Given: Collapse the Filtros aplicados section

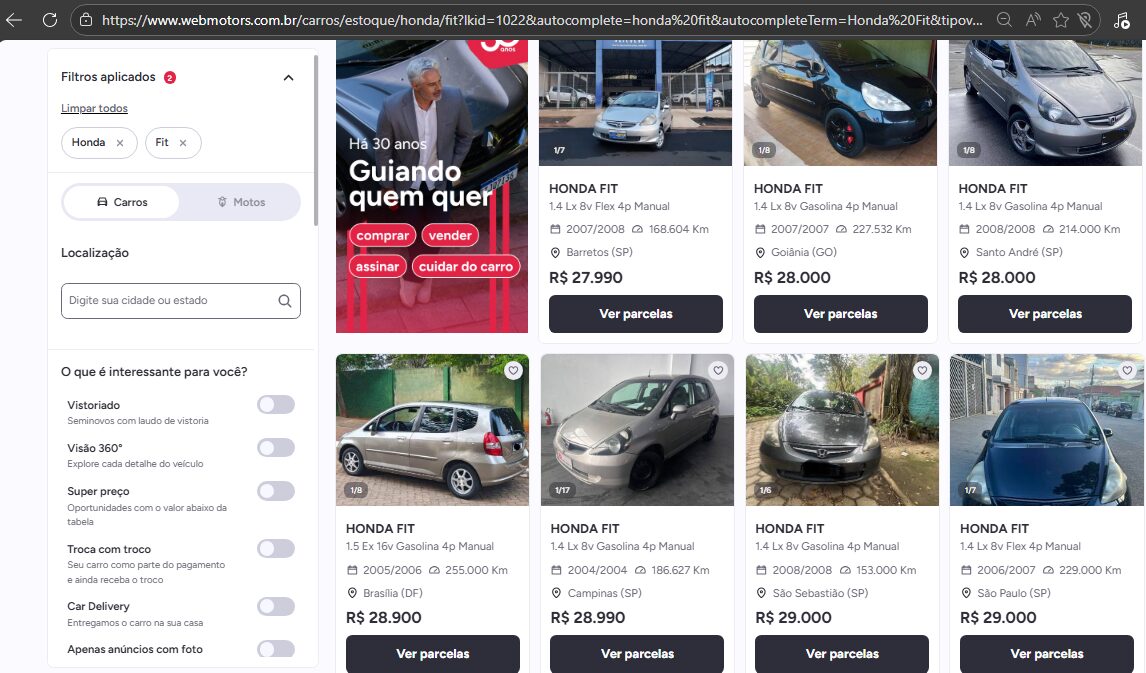Looking at the screenshot, I should [289, 77].
